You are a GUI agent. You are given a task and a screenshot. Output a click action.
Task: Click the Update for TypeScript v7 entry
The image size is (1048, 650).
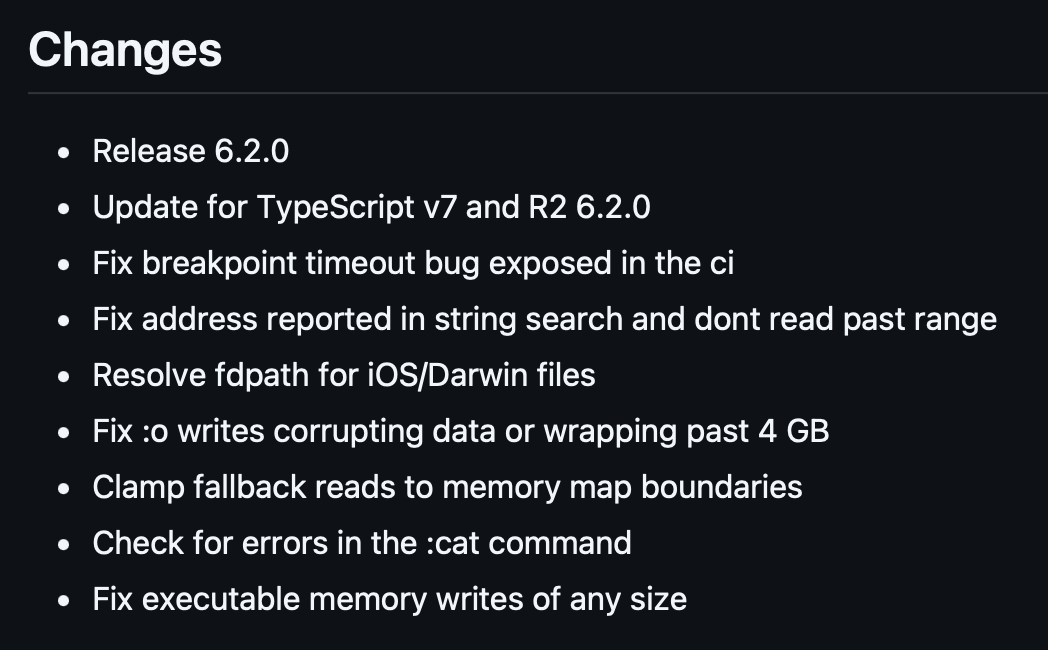[x=371, y=207]
